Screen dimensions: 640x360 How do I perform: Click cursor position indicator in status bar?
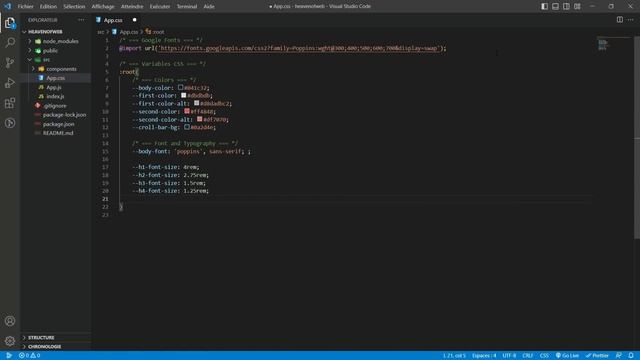click(454, 356)
